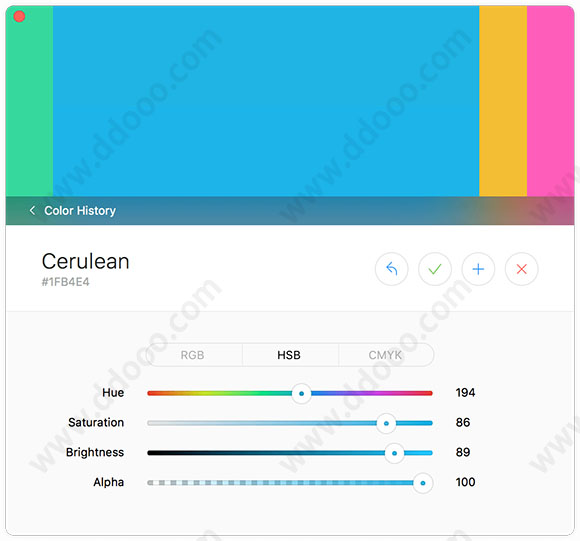Switch to the CMYK tab
This screenshot has width=580, height=541.
pos(385,355)
